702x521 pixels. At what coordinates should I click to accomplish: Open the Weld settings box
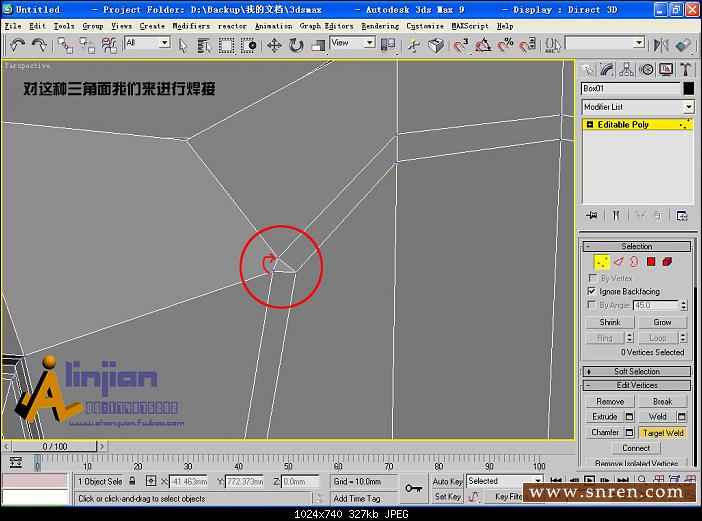(x=681, y=417)
